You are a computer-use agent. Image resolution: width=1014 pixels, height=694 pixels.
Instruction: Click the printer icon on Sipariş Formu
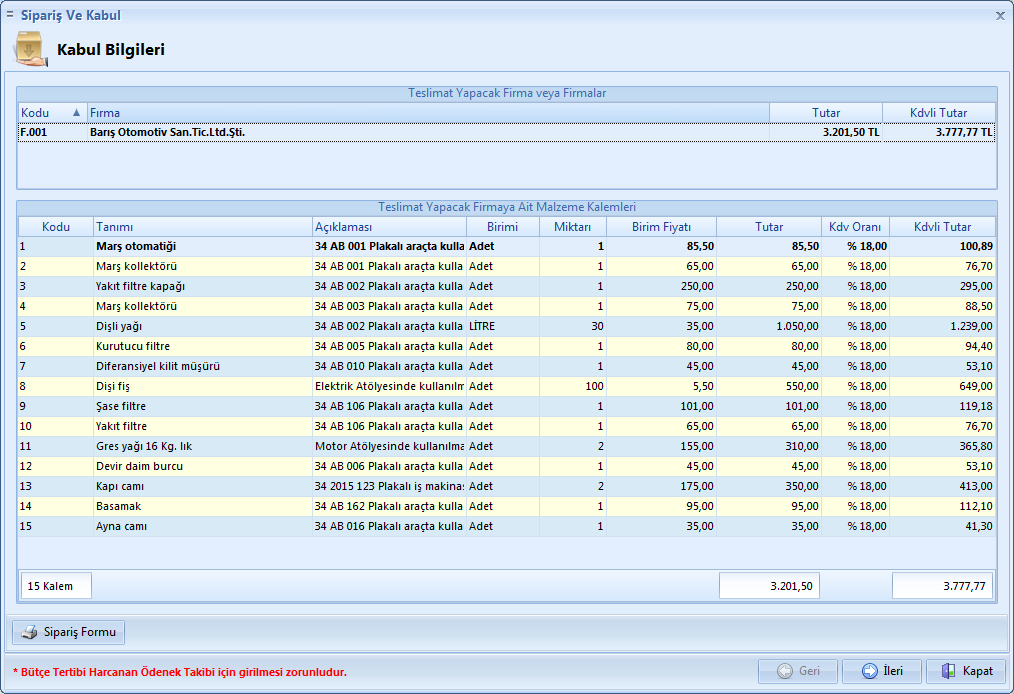point(30,632)
